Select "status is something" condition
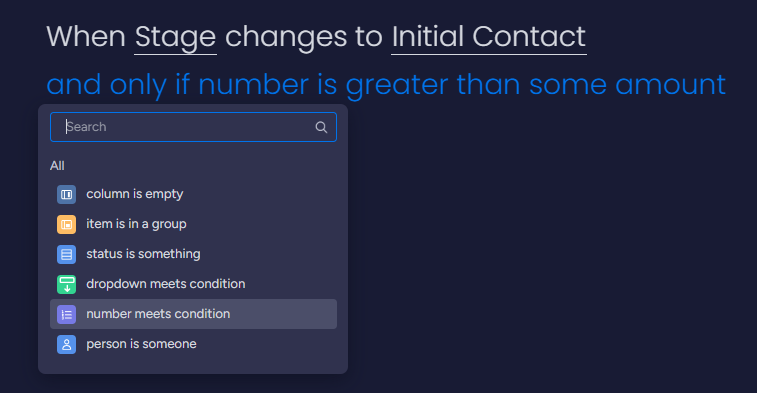This screenshot has width=757, height=393. pyautogui.click(x=193, y=254)
